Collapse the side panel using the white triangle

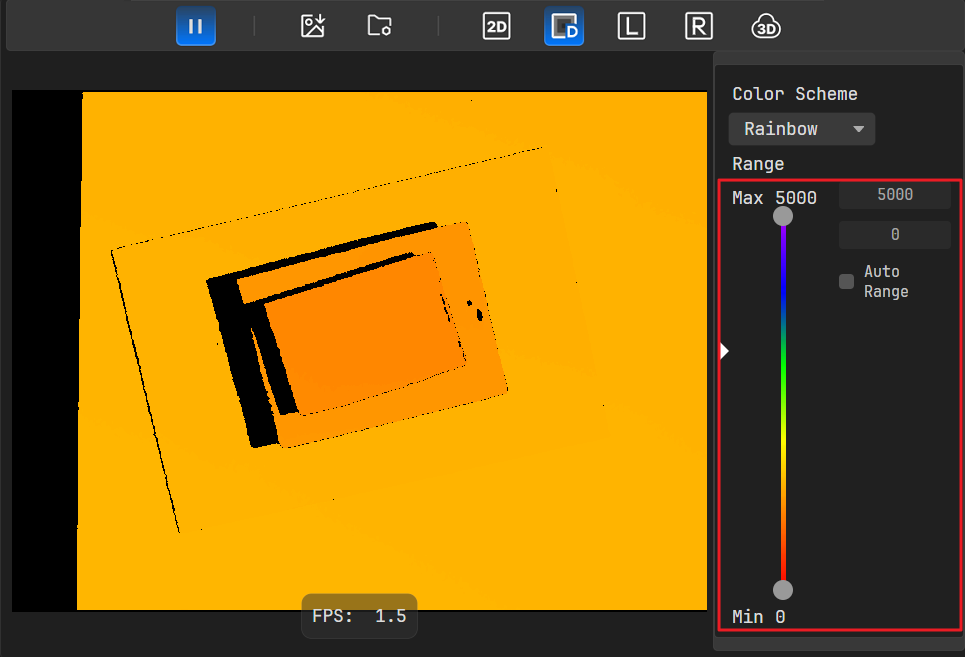pyautogui.click(x=725, y=351)
